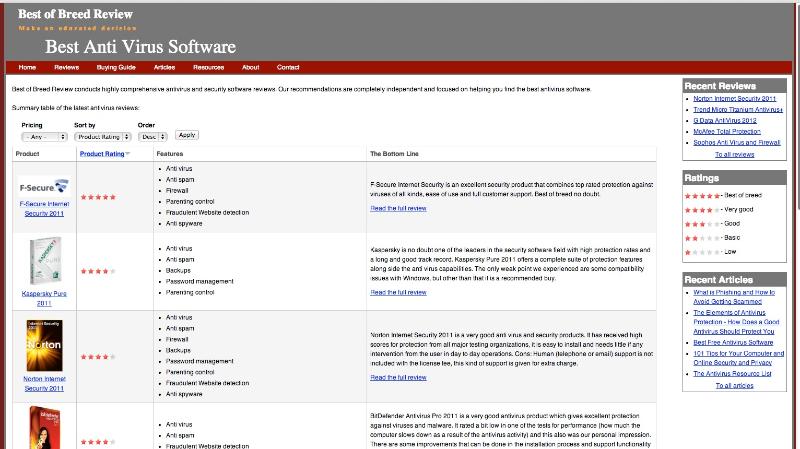Viewport: 800px width, 449px height.
Task: Click the Product column header
Action: click(28, 154)
